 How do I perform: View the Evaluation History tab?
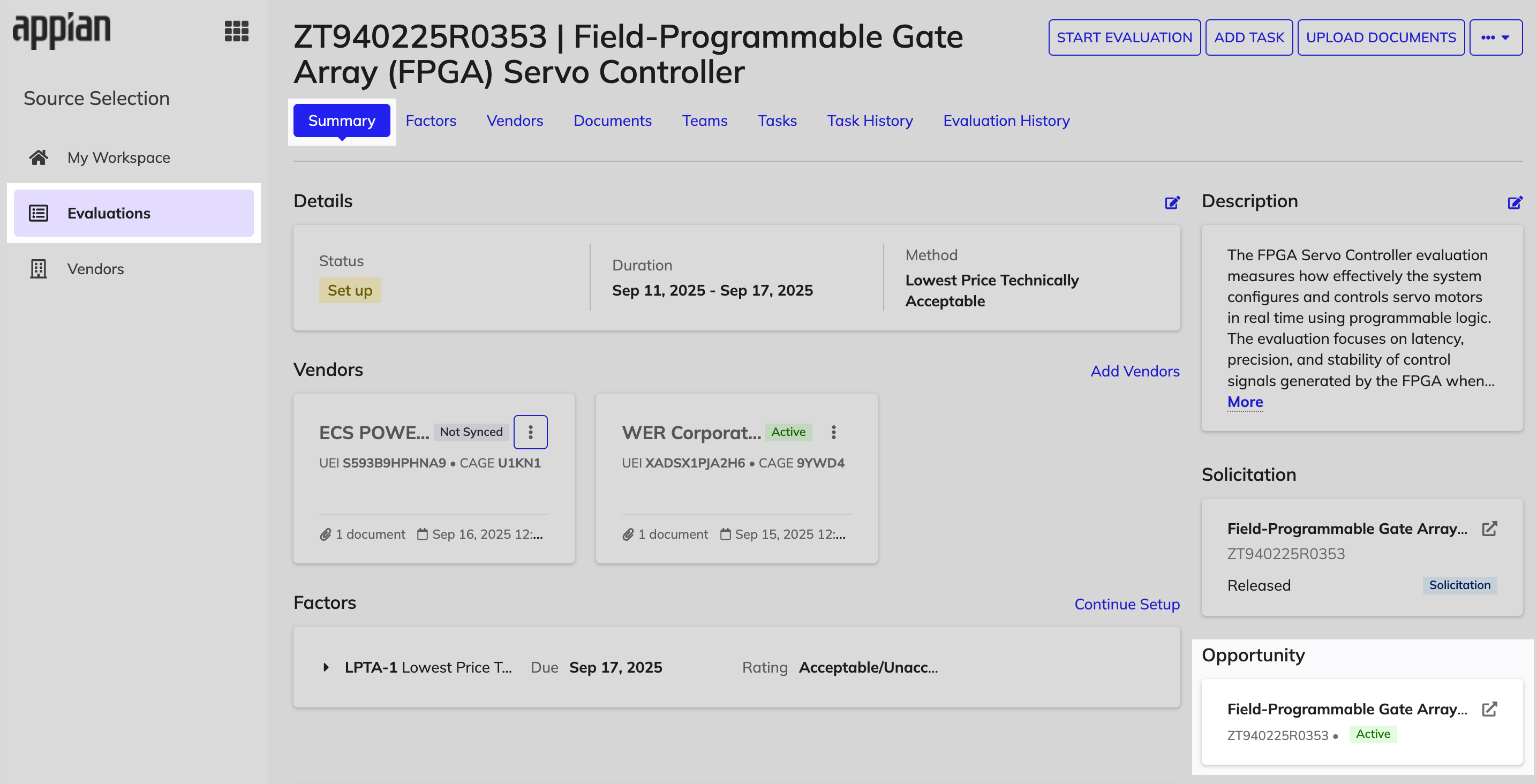coord(1007,120)
